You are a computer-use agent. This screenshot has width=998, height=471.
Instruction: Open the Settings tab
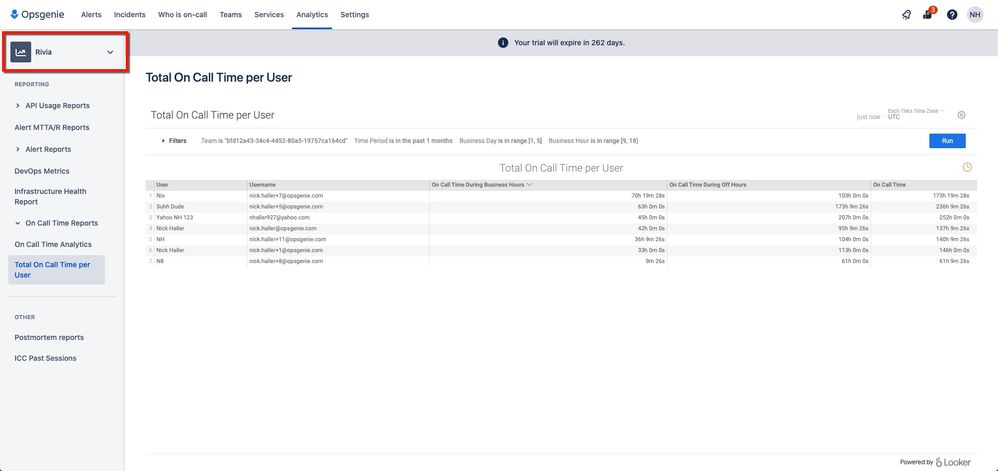tap(355, 15)
